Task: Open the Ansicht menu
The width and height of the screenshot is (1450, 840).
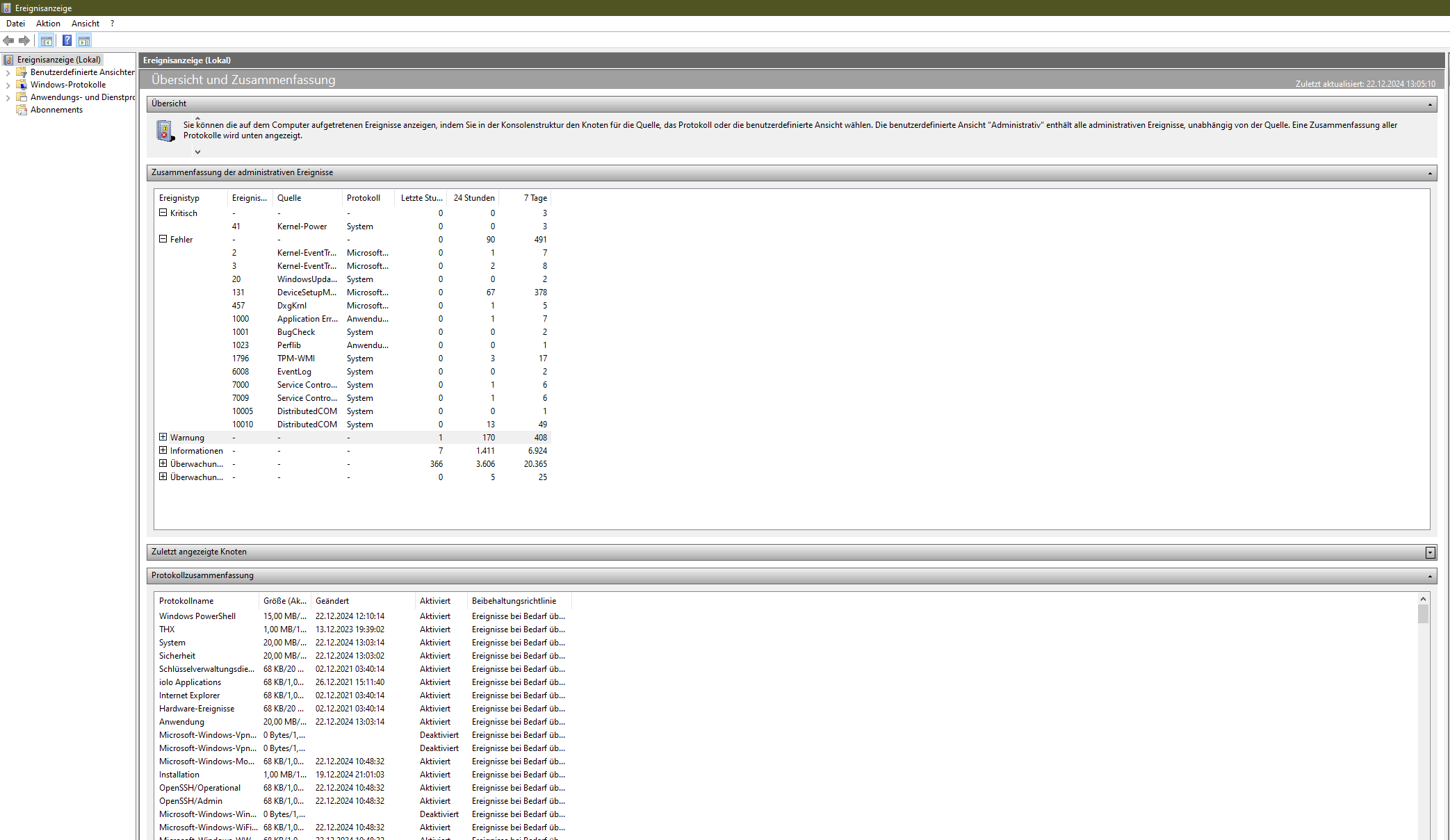Action: tap(85, 24)
